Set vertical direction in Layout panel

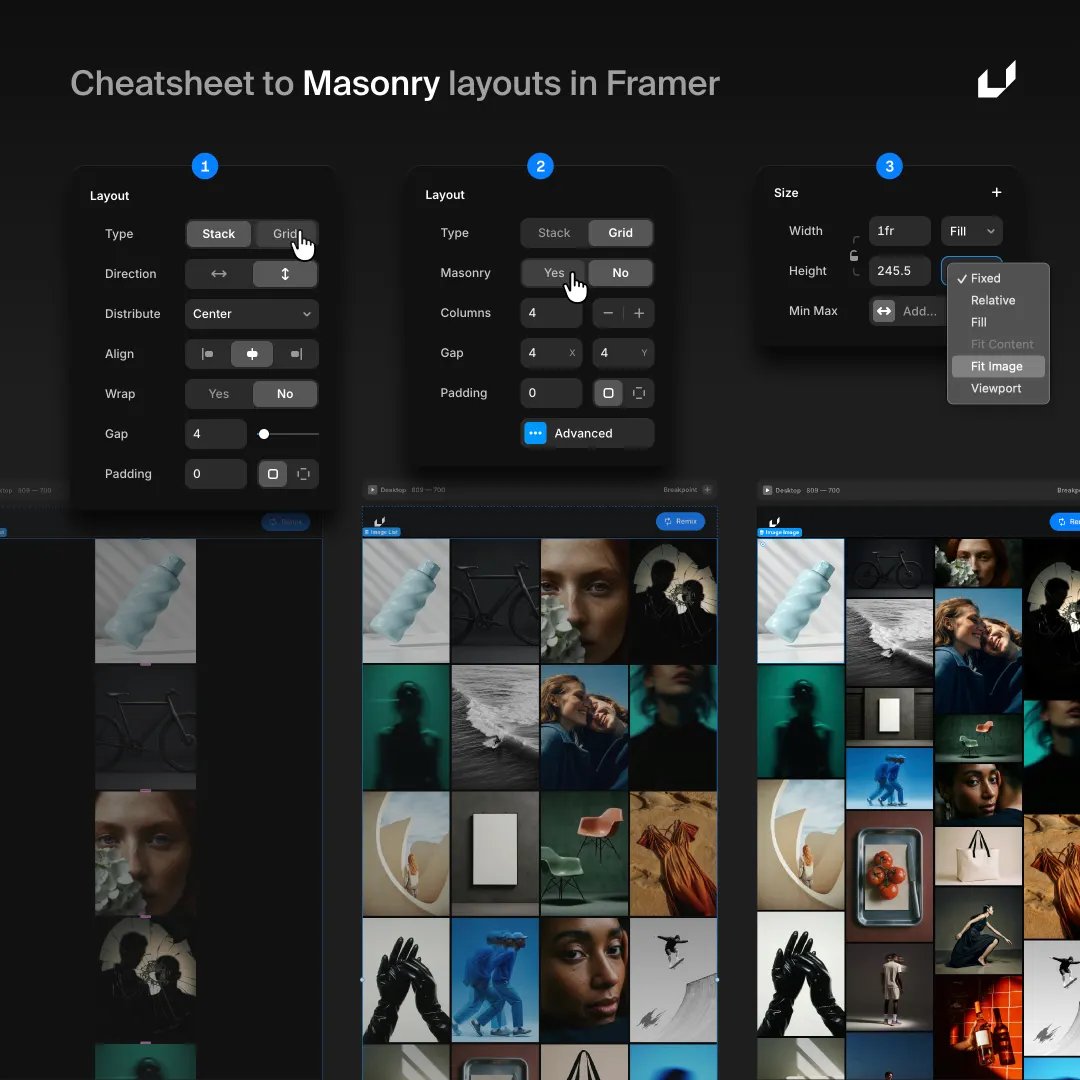pos(285,273)
